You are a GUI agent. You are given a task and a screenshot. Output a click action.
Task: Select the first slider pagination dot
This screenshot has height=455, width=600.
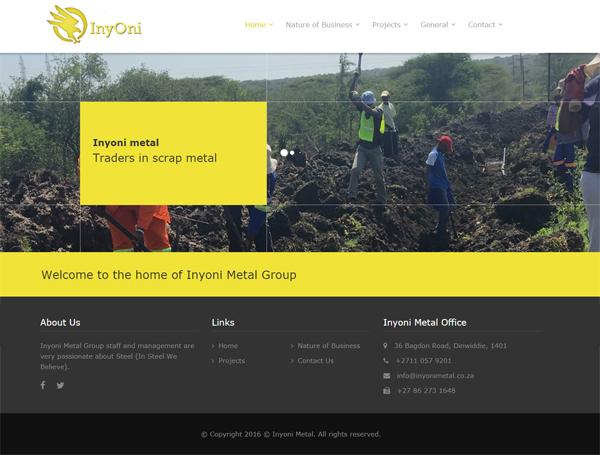point(284,153)
